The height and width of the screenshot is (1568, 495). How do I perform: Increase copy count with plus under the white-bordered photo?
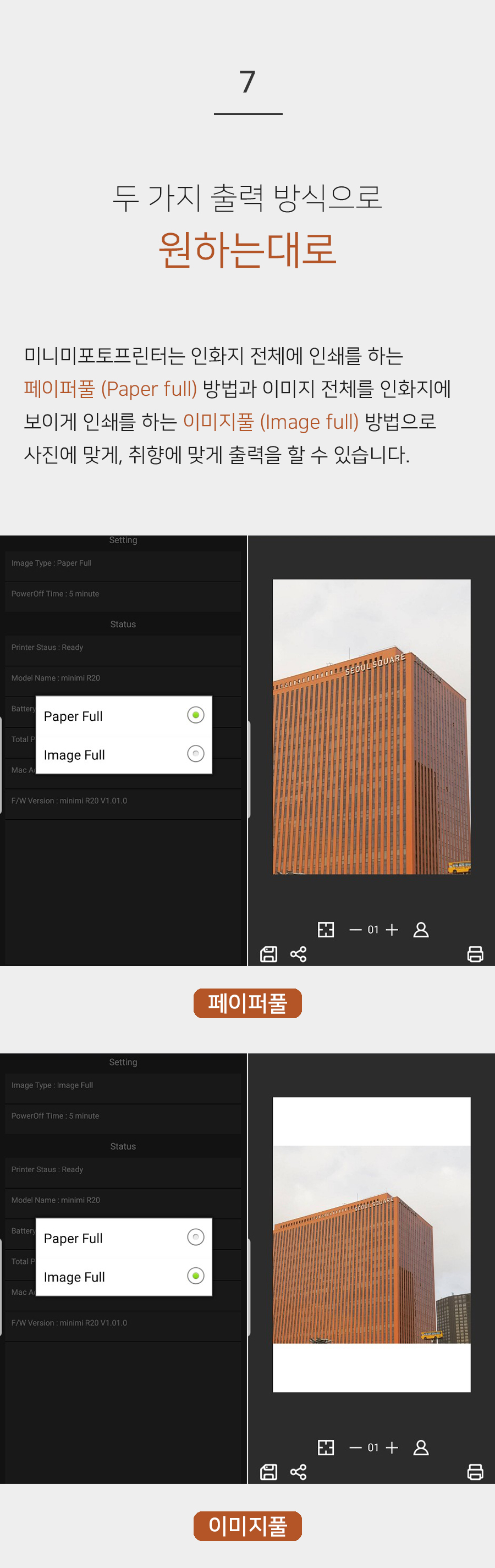(392, 1448)
